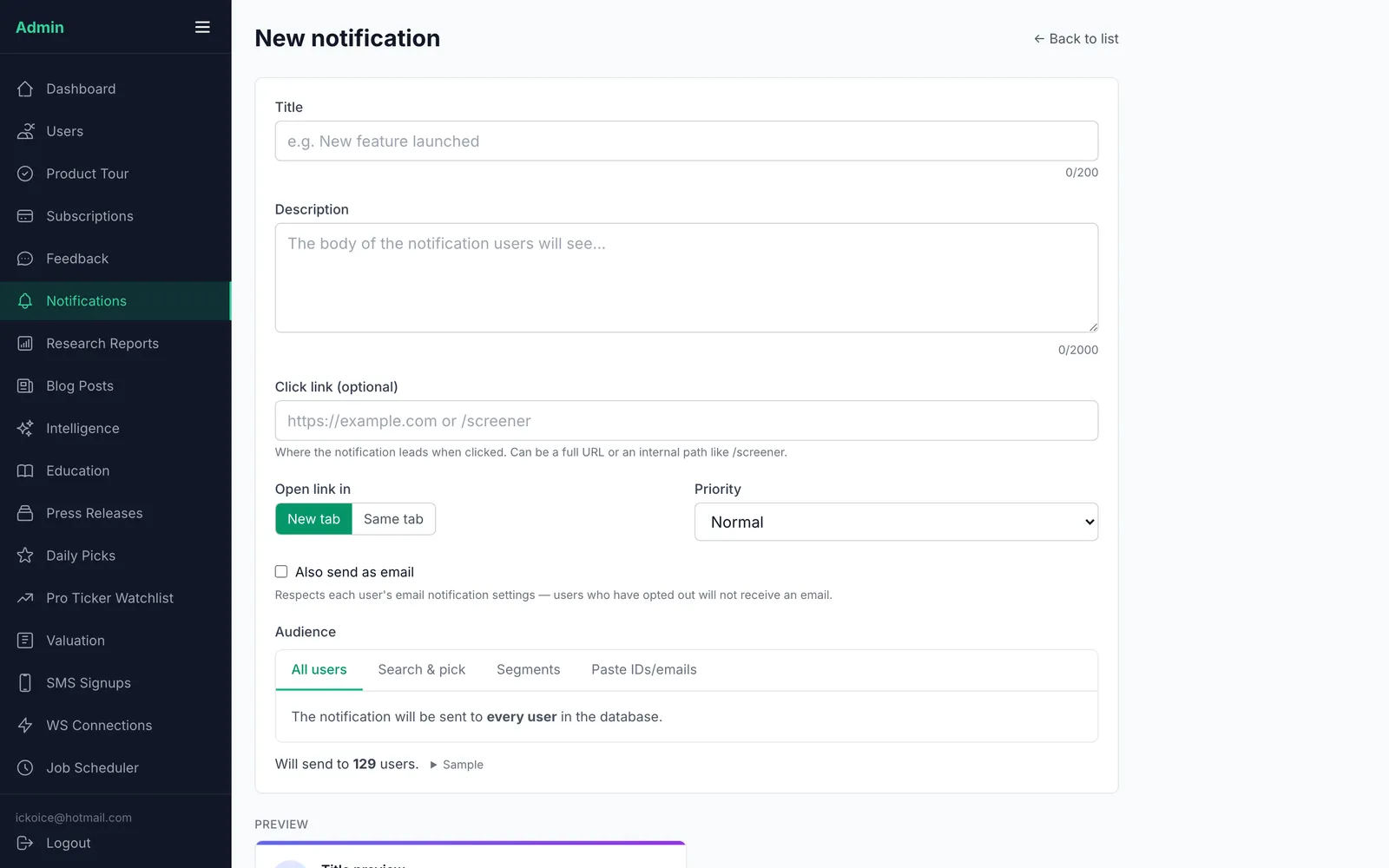Focus the Description text area

click(687, 278)
